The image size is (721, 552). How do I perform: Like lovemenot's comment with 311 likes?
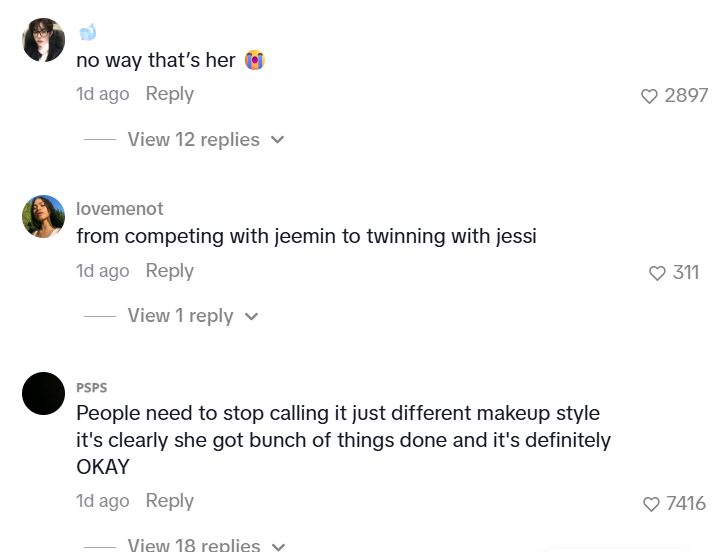point(657,273)
